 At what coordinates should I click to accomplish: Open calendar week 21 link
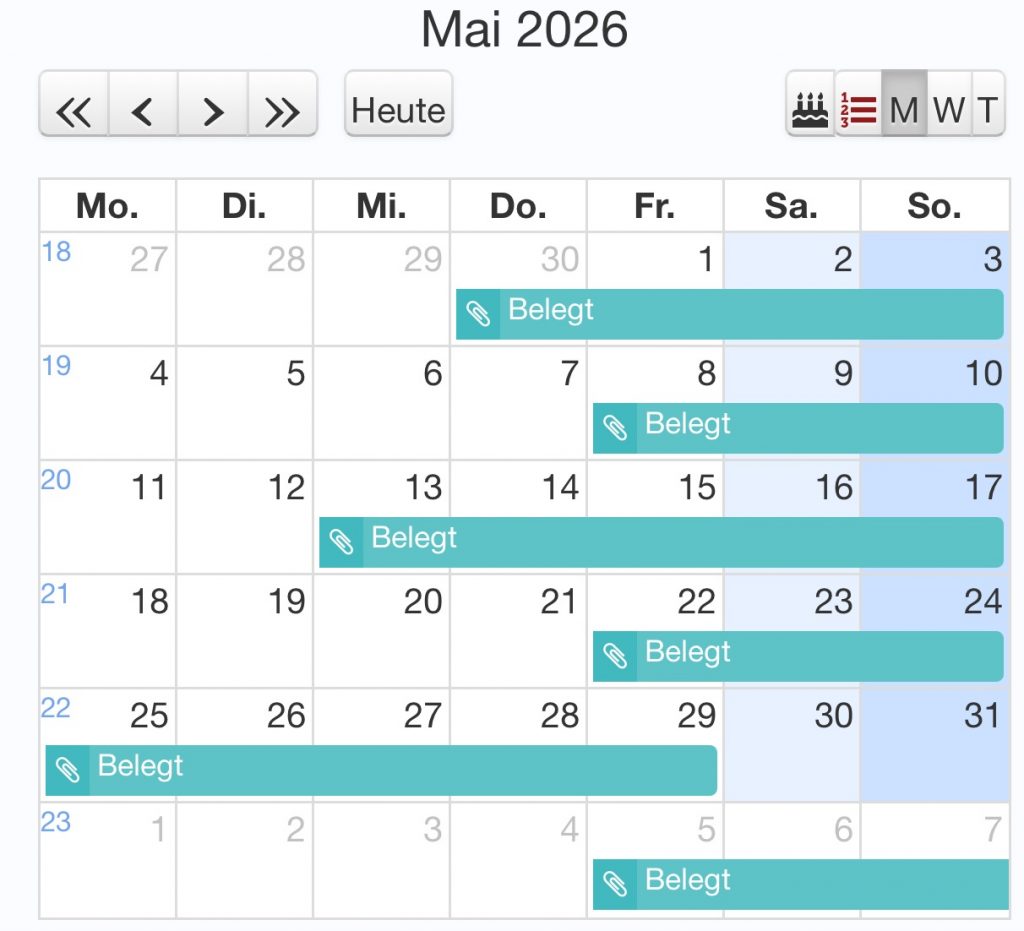pos(56,594)
